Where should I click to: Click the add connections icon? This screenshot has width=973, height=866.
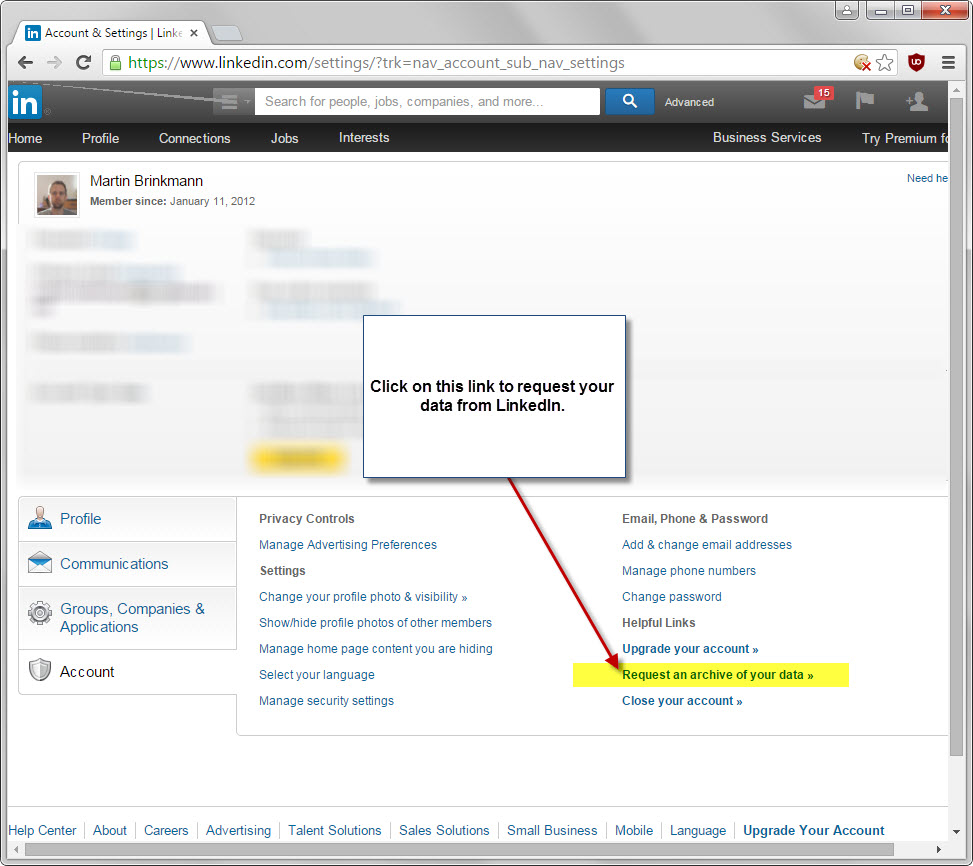pos(917,100)
